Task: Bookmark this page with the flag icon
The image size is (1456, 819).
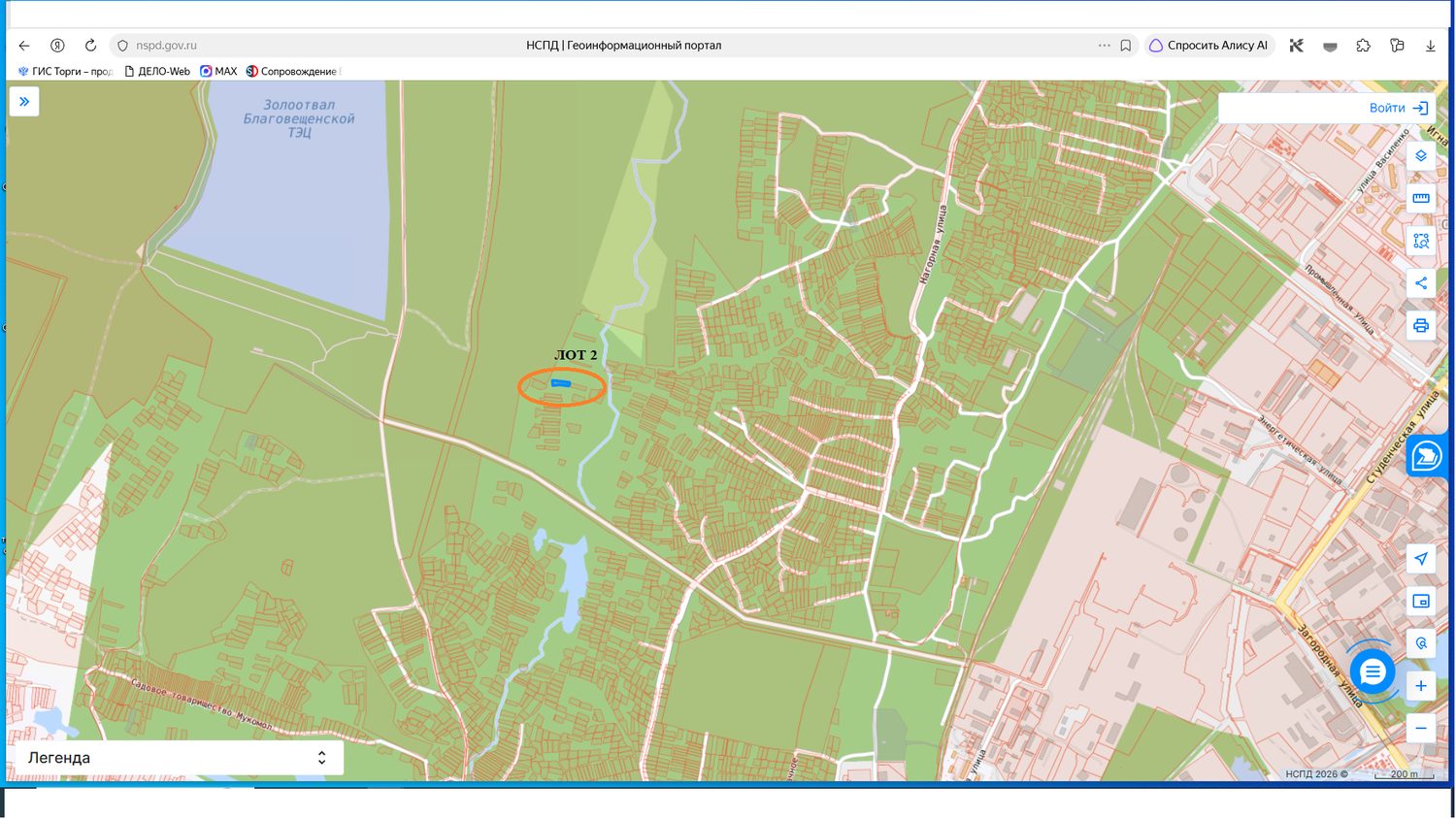Action: [1126, 46]
